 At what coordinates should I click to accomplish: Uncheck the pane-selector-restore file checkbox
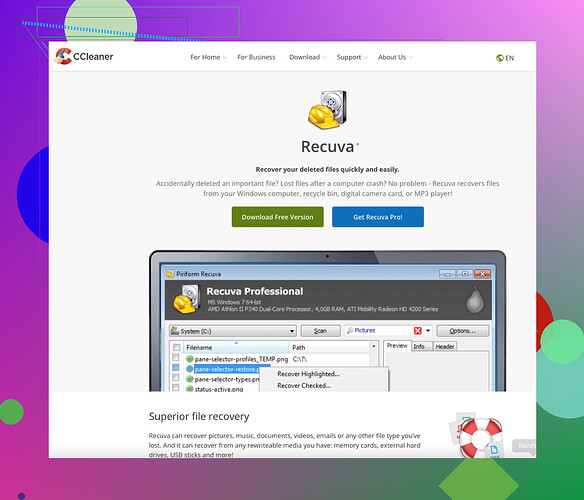[x=176, y=368]
